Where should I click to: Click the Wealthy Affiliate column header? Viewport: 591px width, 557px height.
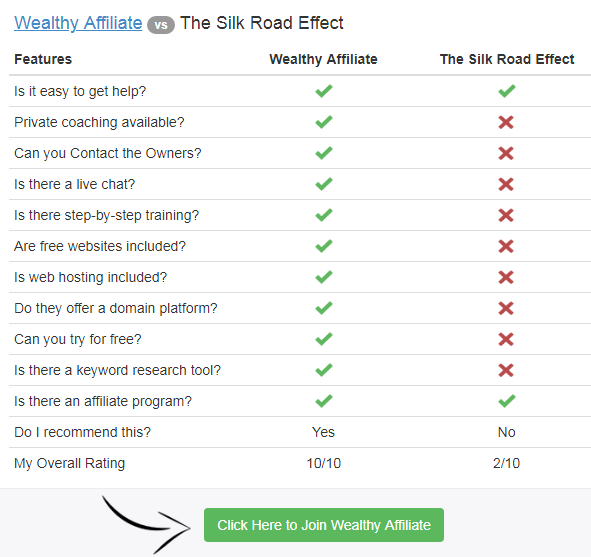[x=323, y=59]
